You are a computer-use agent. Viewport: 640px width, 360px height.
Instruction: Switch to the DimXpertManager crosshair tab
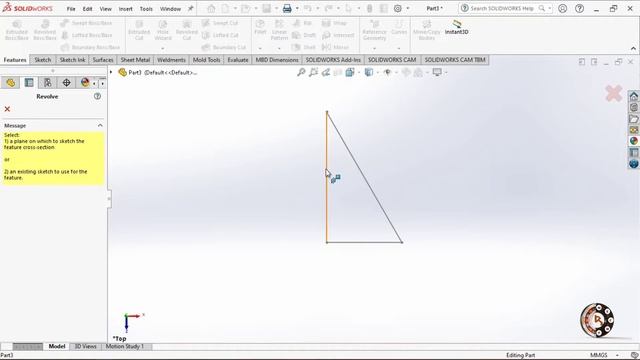[x=66, y=83]
